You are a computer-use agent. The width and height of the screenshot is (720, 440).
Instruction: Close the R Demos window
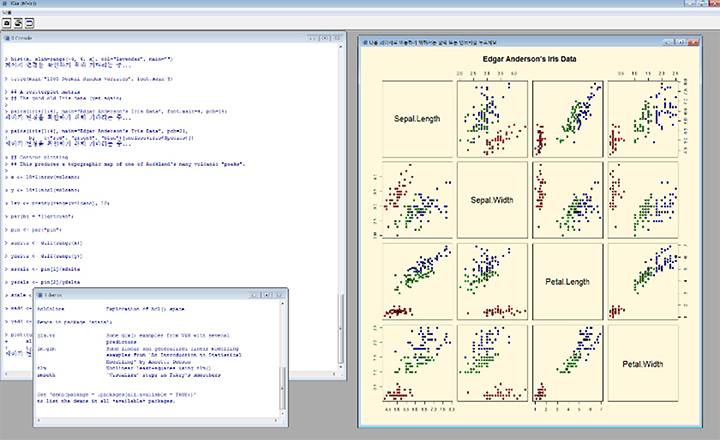[x=279, y=295]
